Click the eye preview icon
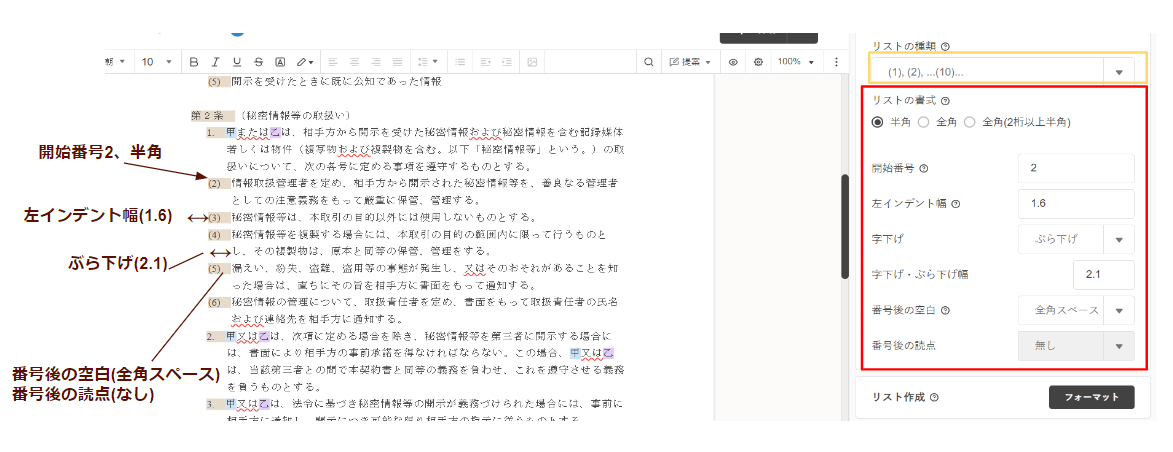The height and width of the screenshot is (452, 1173). (x=733, y=62)
